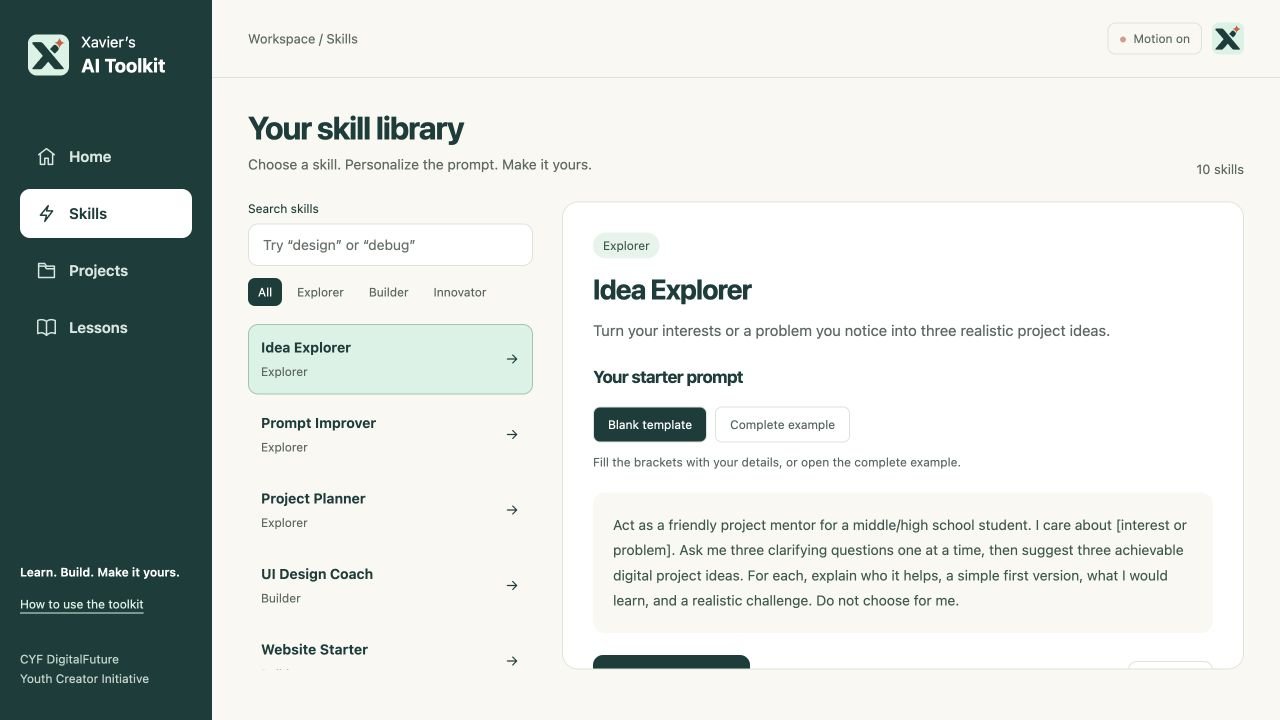Filter skills by Innovator
This screenshot has height=720, width=1280.
460,292
